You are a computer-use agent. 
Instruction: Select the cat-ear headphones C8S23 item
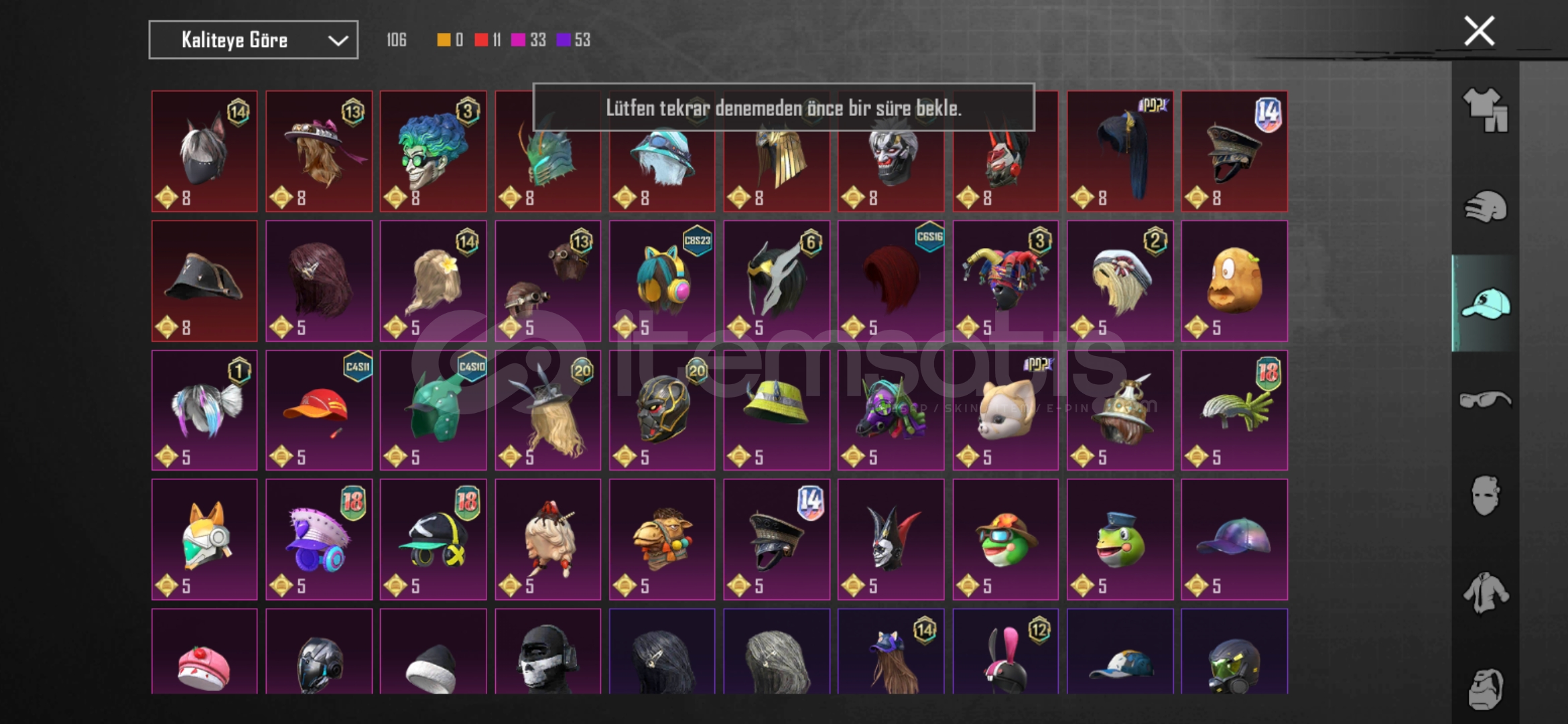[662, 281]
